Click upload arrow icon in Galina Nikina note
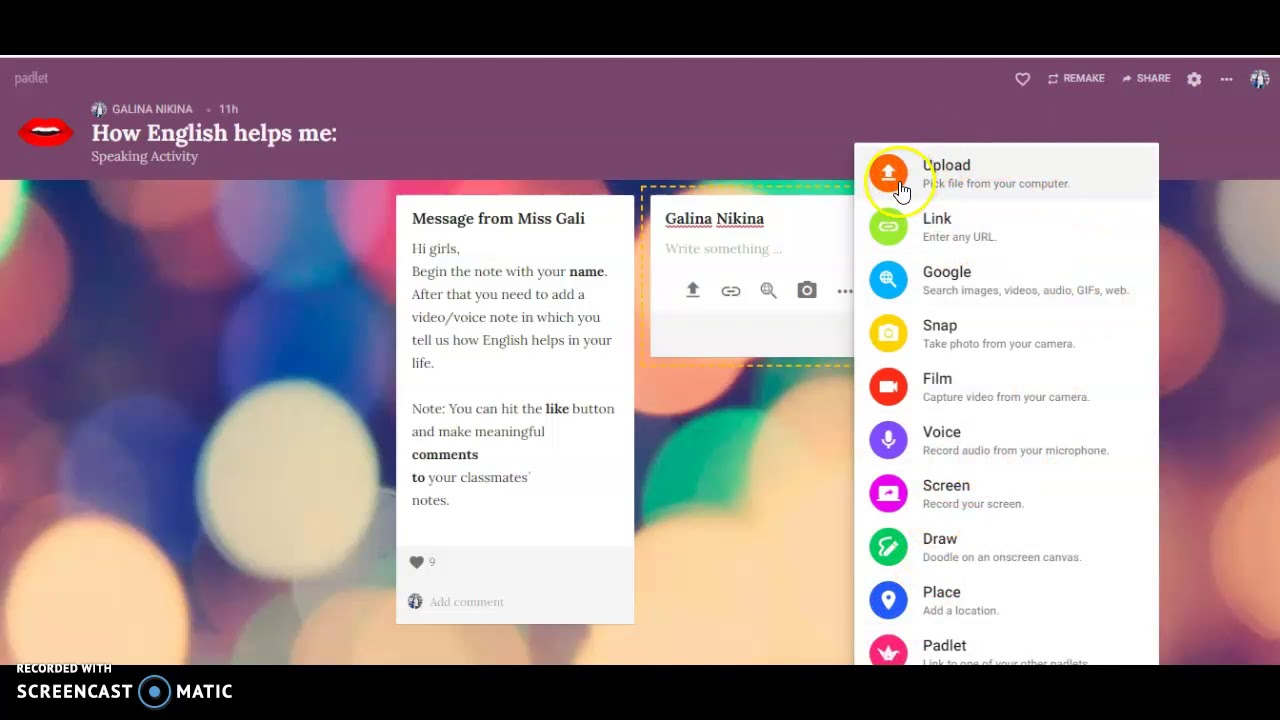Image resolution: width=1280 pixels, height=720 pixels. click(692, 290)
